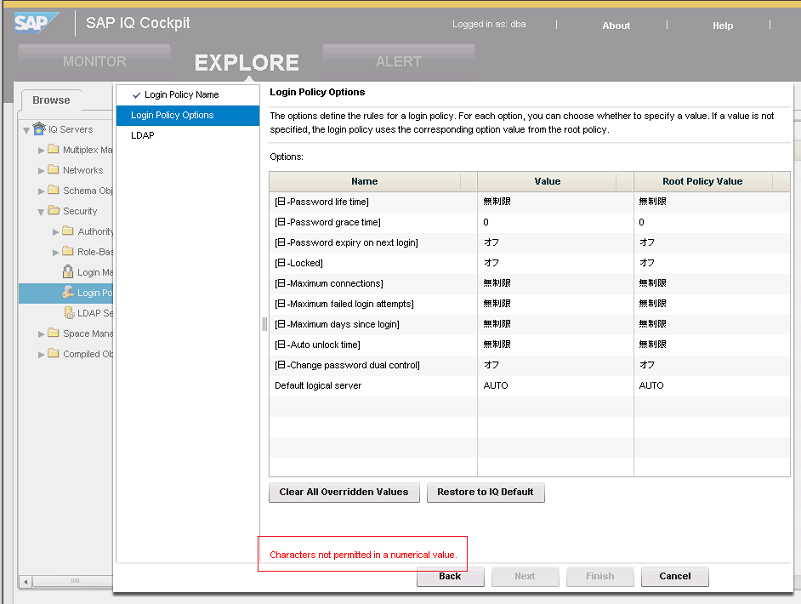Open the Browse tab
This screenshot has width=801, height=604.
[51, 100]
